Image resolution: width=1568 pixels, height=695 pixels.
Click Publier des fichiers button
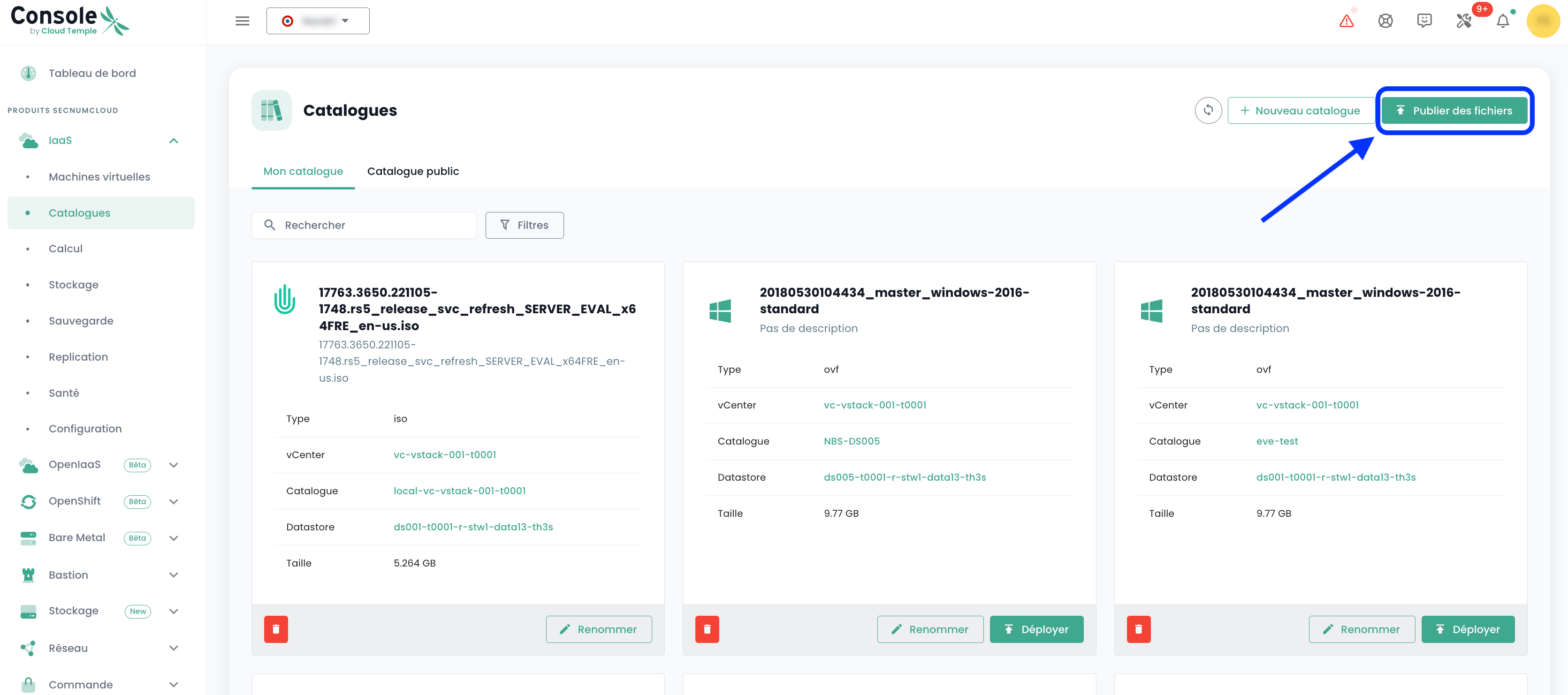(1454, 111)
